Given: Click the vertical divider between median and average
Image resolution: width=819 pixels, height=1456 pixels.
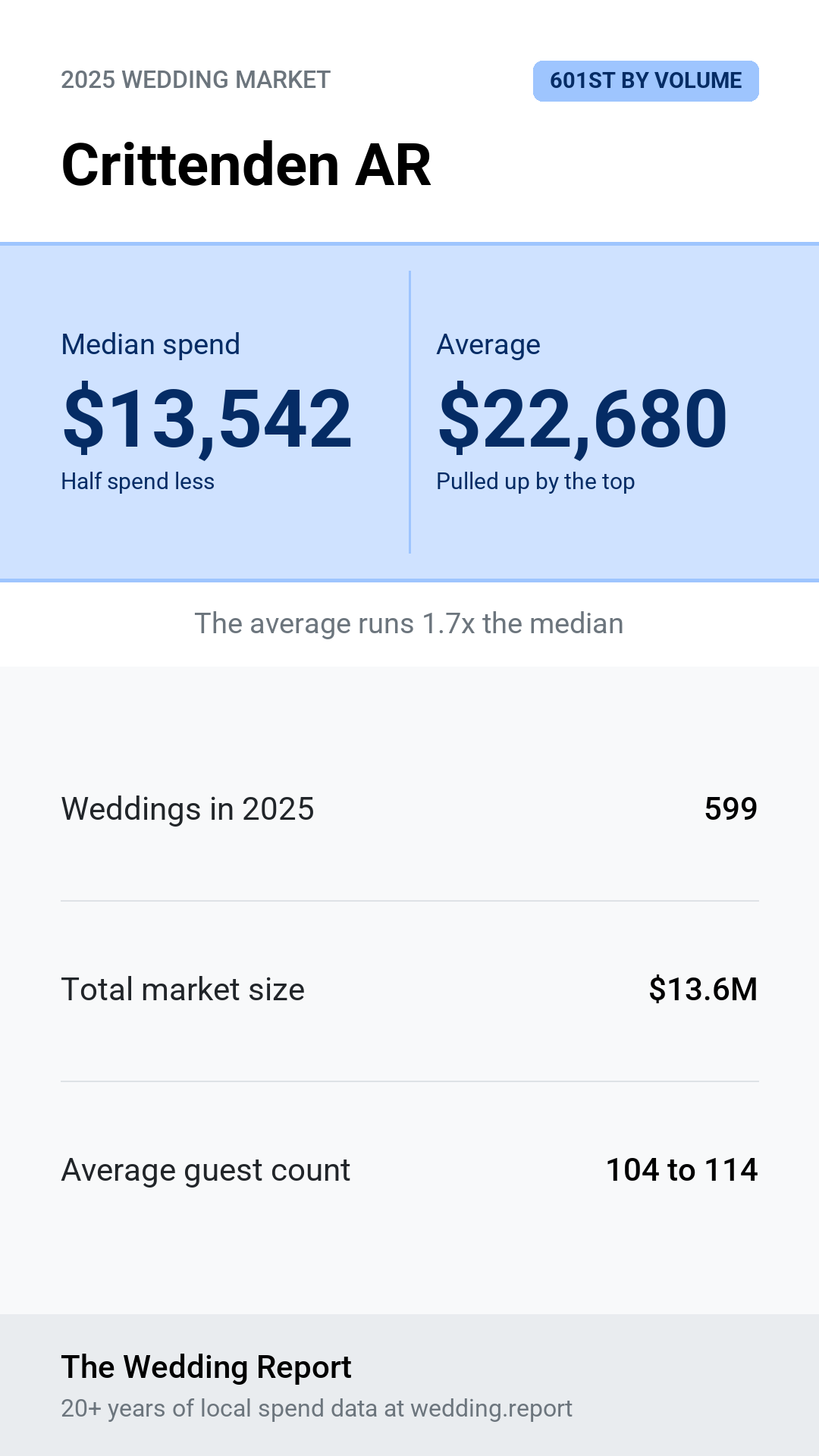Looking at the screenshot, I should [x=409, y=412].
